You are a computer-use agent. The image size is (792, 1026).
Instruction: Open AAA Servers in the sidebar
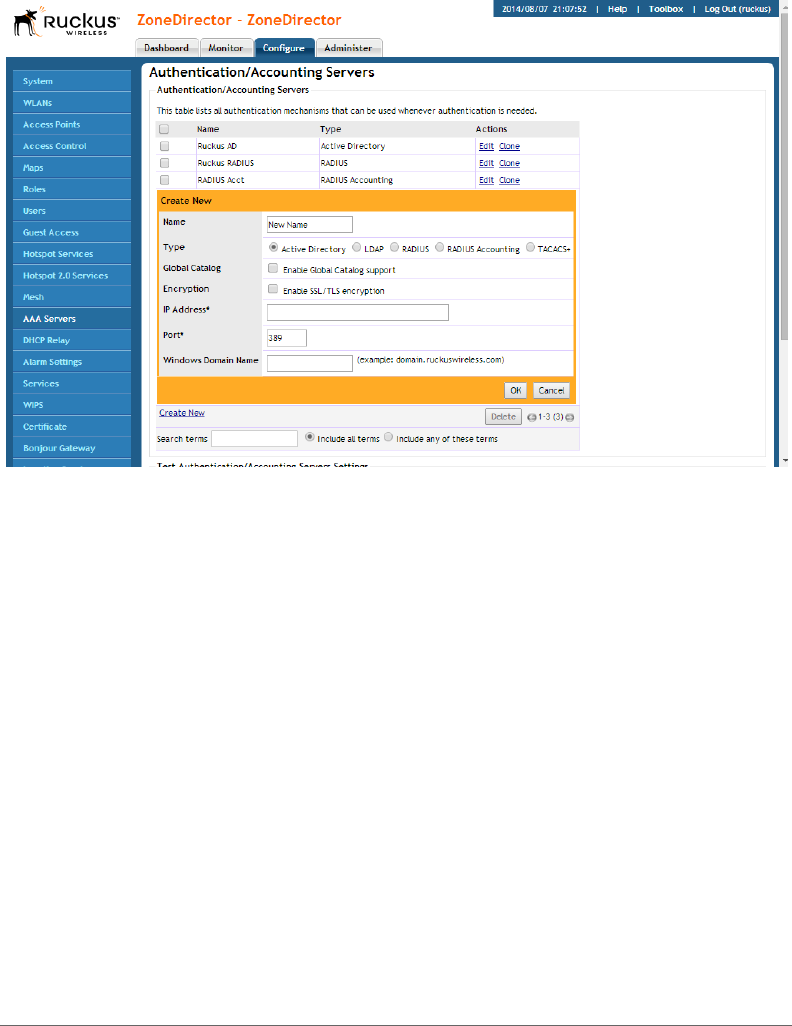72,319
